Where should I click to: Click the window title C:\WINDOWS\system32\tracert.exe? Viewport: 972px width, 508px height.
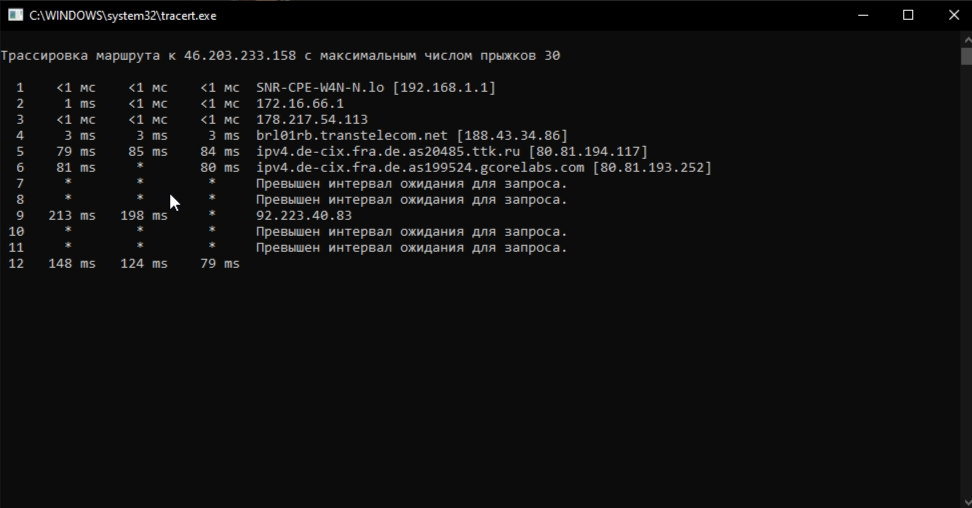(x=122, y=16)
